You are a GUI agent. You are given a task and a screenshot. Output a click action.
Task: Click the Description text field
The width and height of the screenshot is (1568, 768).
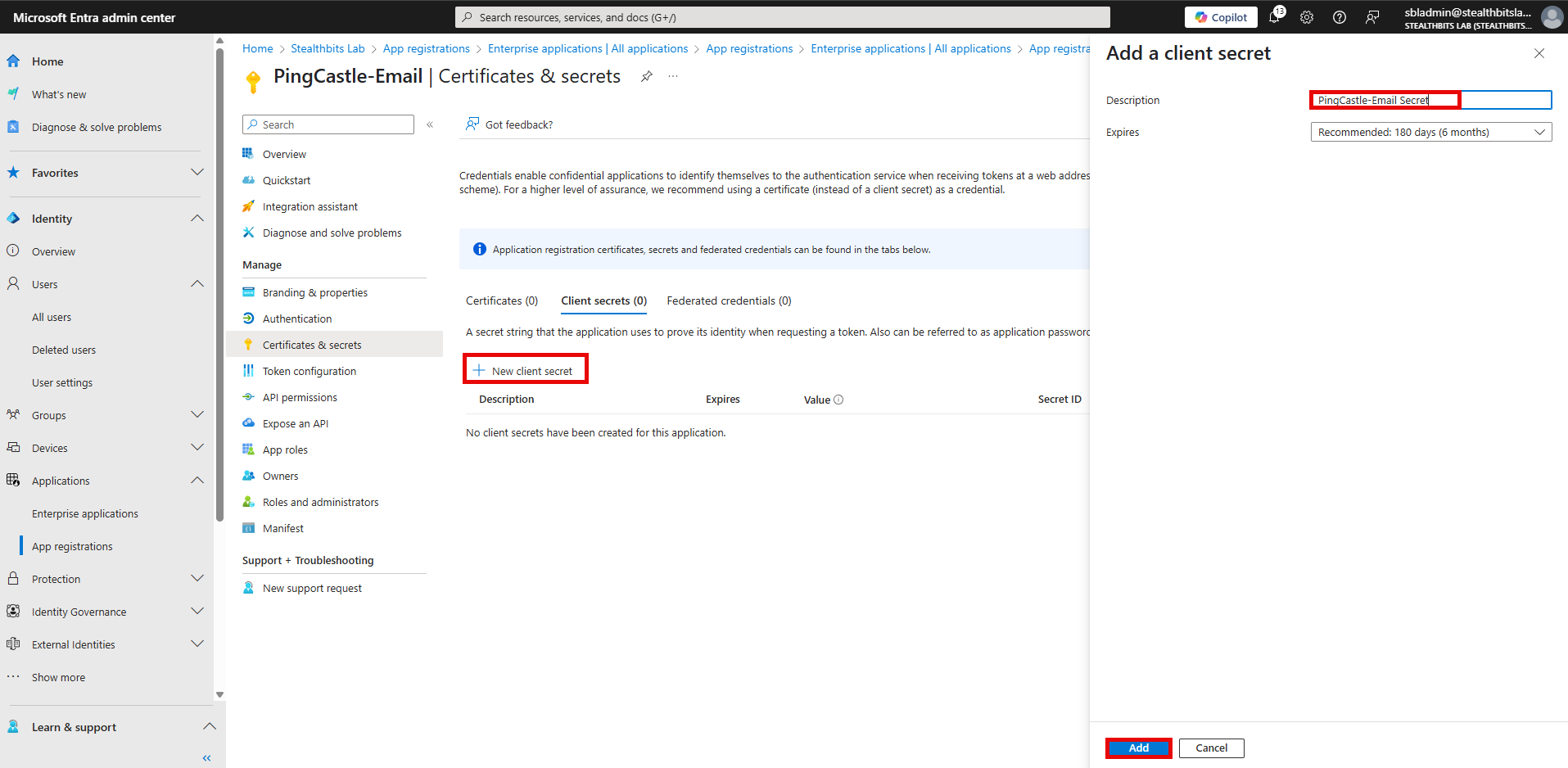(x=1430, y=100)
